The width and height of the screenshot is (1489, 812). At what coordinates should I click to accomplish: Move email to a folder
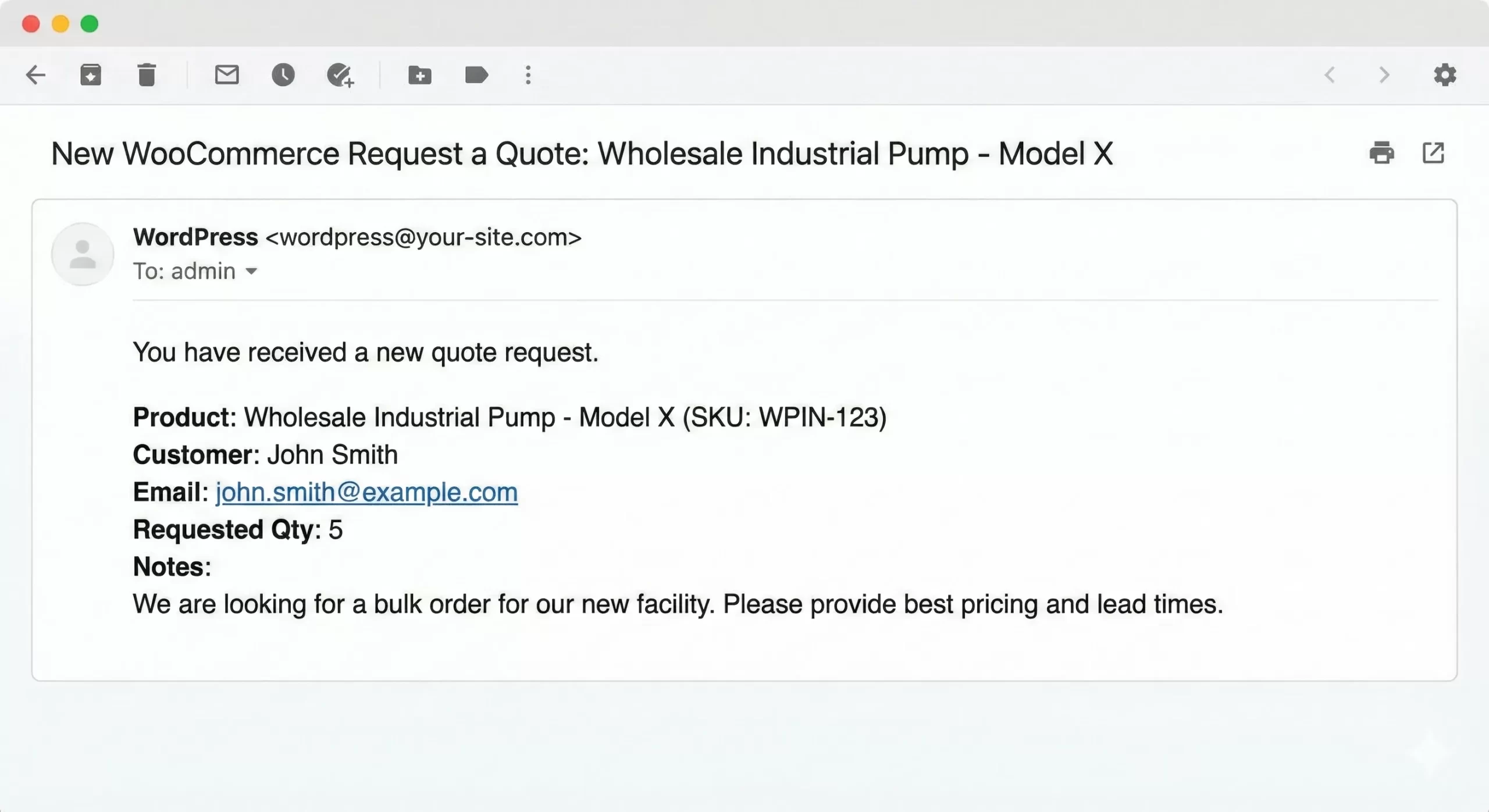click(x=419, y=75)
